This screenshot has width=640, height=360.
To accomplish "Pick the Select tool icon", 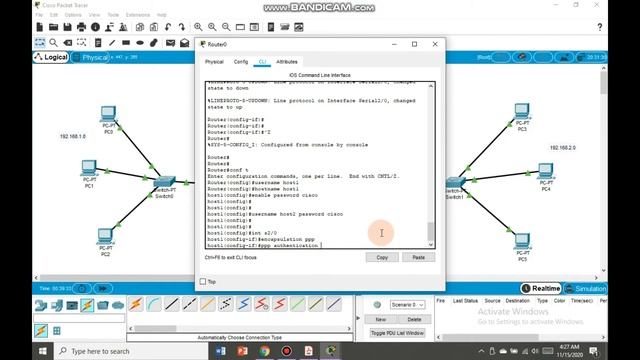I will pos(40,42).
